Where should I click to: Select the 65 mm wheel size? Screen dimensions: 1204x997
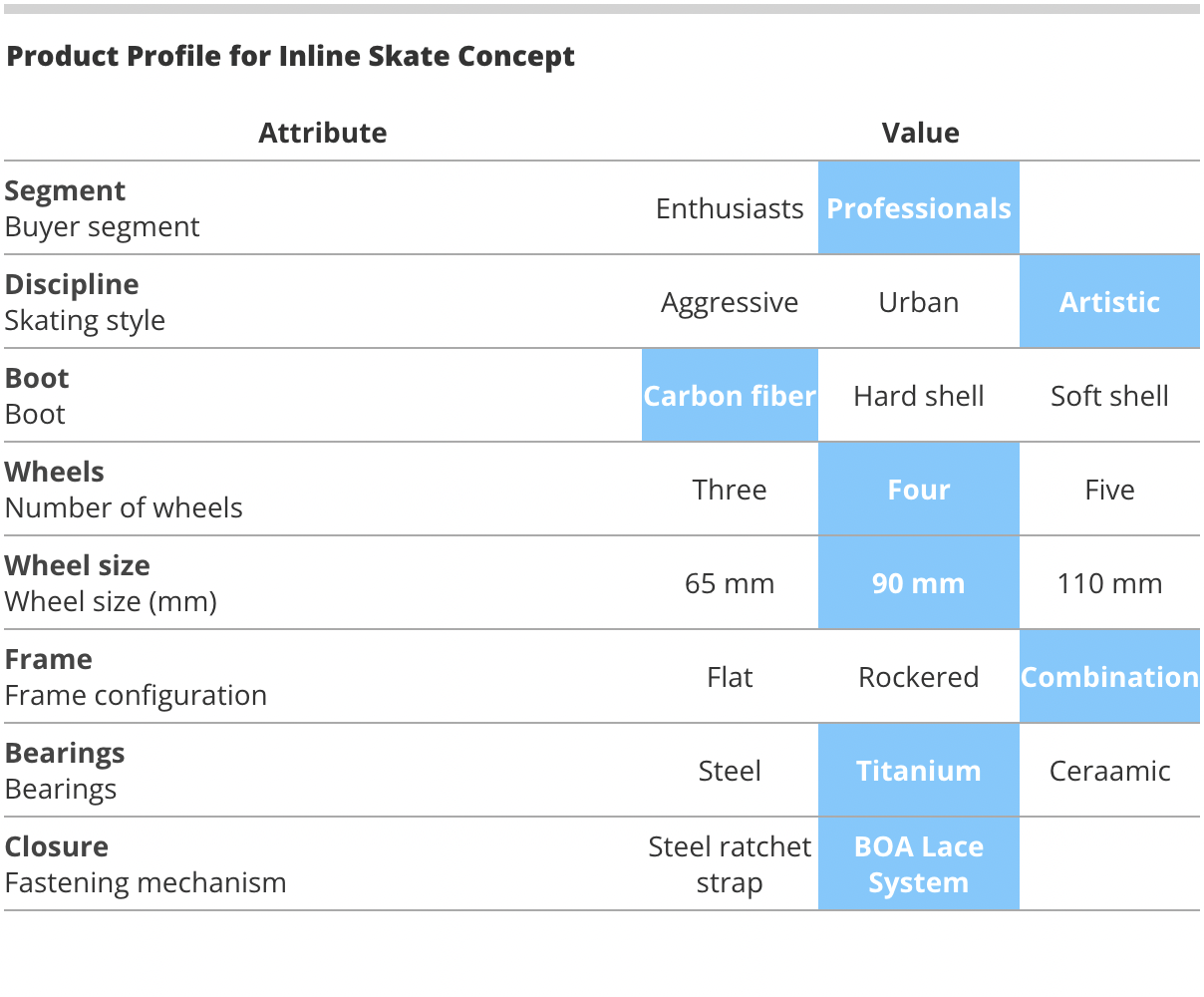[730, 583]
